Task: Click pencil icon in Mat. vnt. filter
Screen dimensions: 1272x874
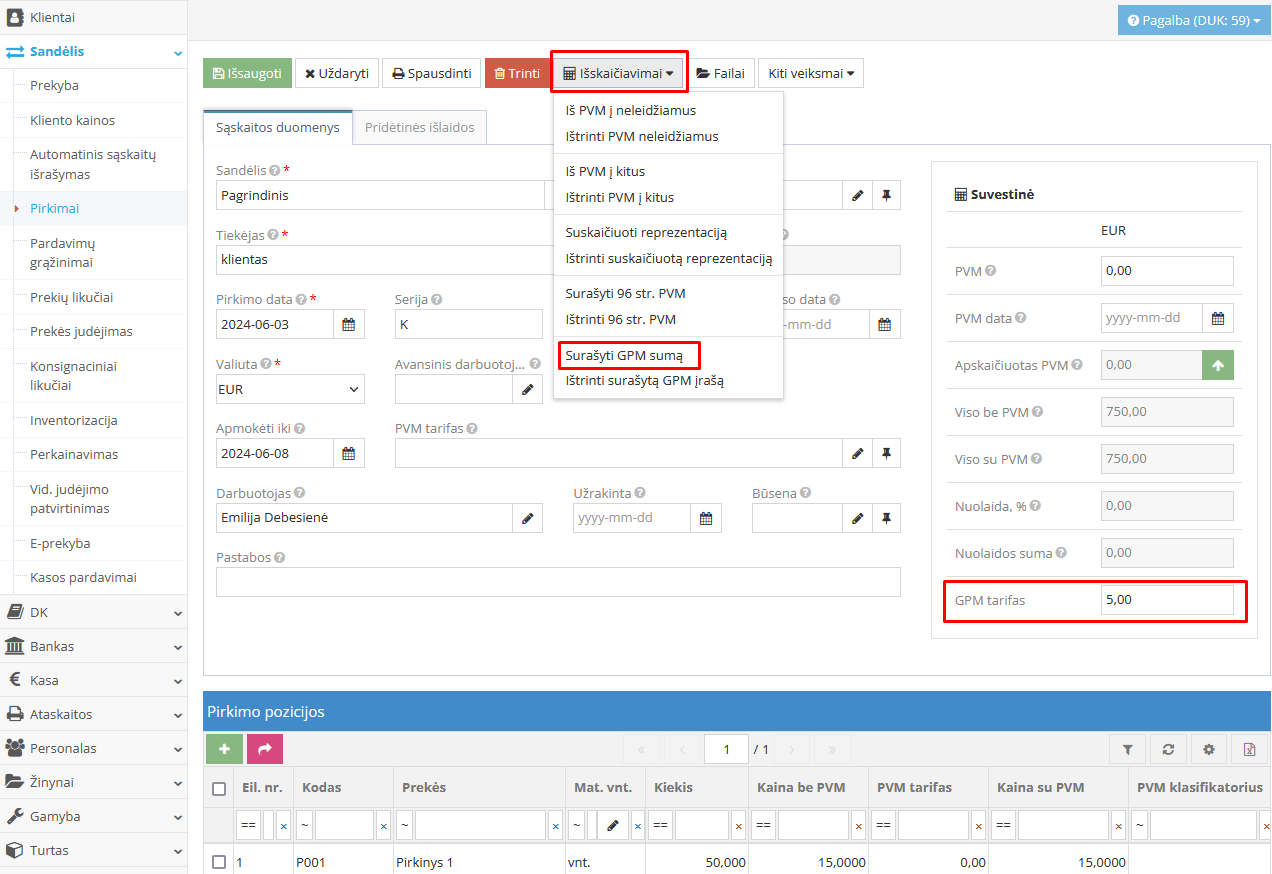Action: tap(612, 826)
